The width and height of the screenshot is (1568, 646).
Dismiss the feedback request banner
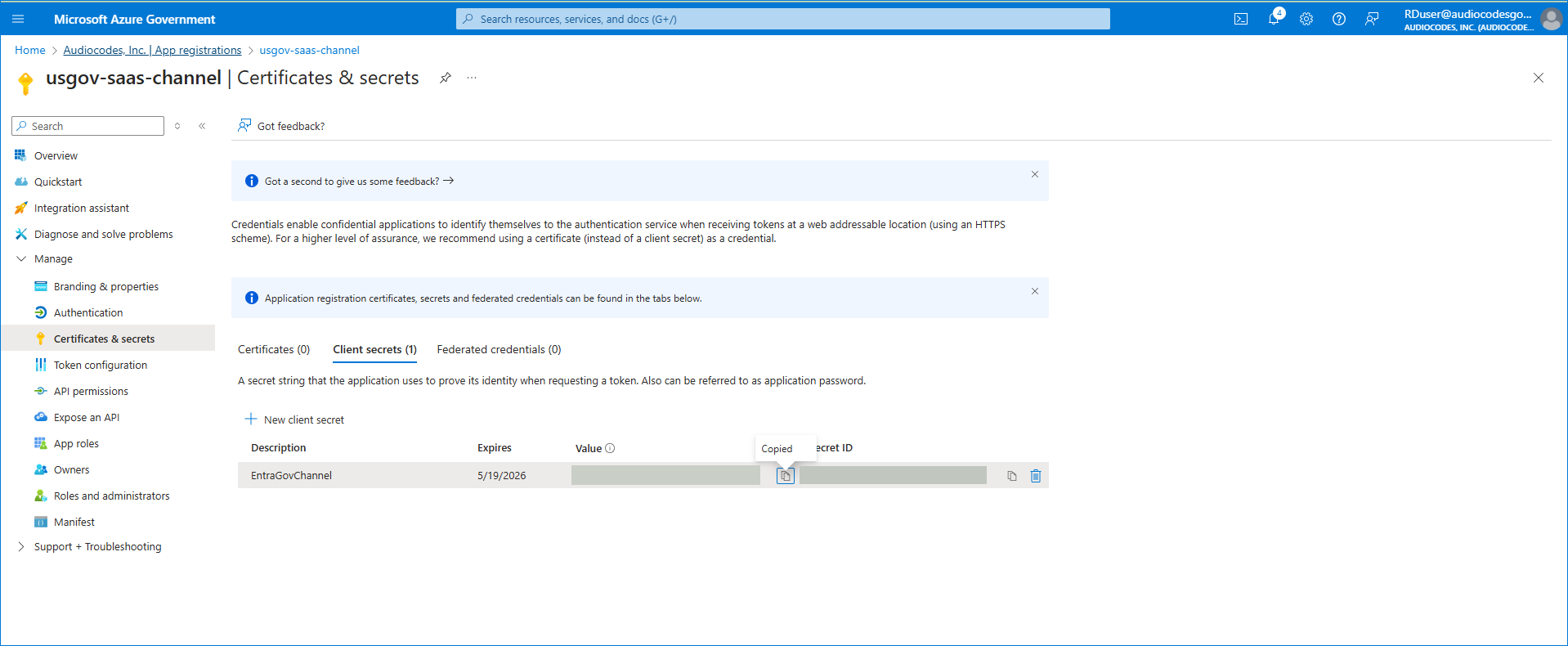pyautogui.click(x=1035, y=174)
